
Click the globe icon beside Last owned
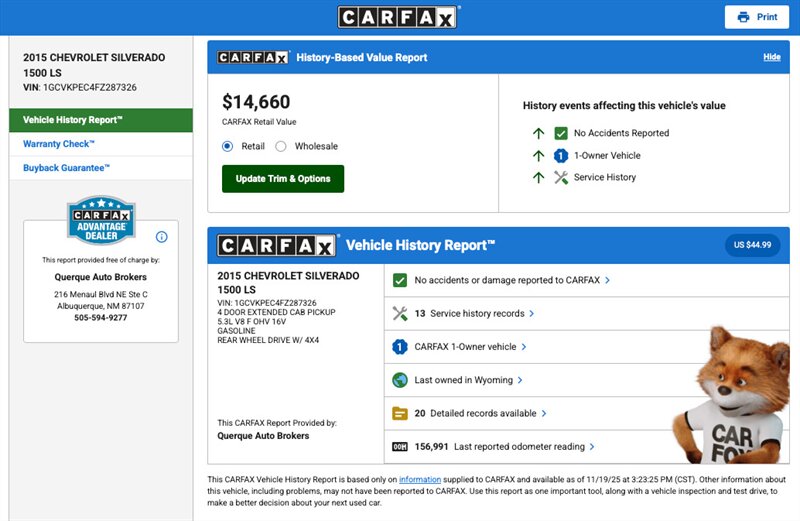click(x=400, y=380)
